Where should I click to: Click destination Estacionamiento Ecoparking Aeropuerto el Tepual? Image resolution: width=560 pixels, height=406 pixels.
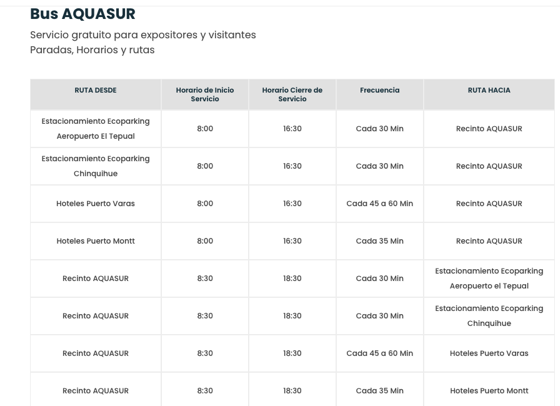[x=489, y=279]
